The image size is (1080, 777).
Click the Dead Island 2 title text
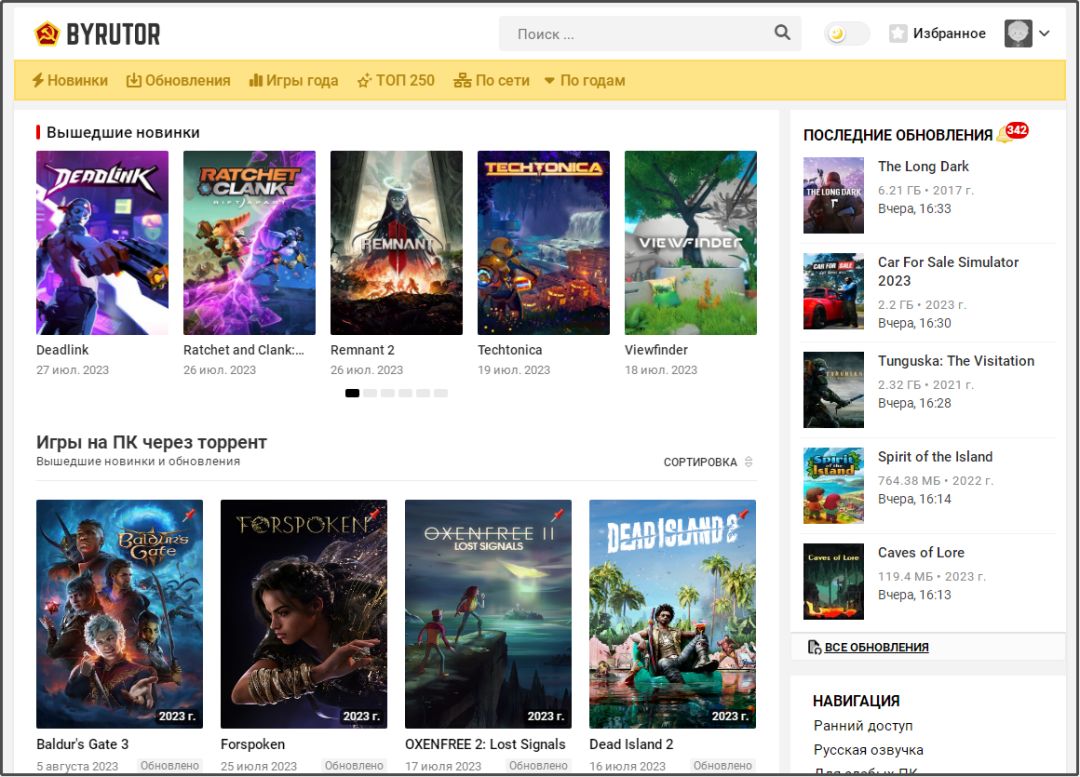[631, 744]
